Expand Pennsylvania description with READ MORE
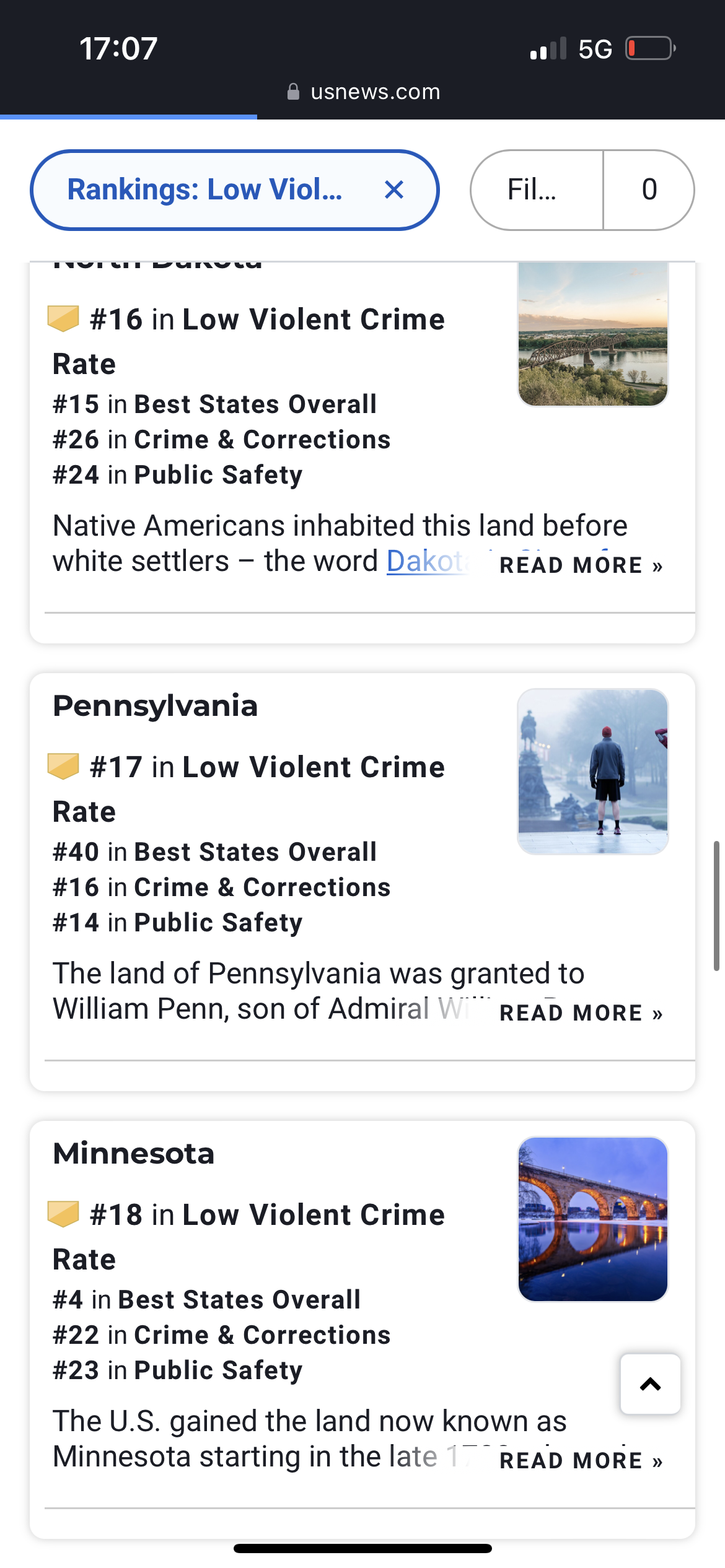This screenshot has height=1568, width=725. click(x=581, y=1013)
